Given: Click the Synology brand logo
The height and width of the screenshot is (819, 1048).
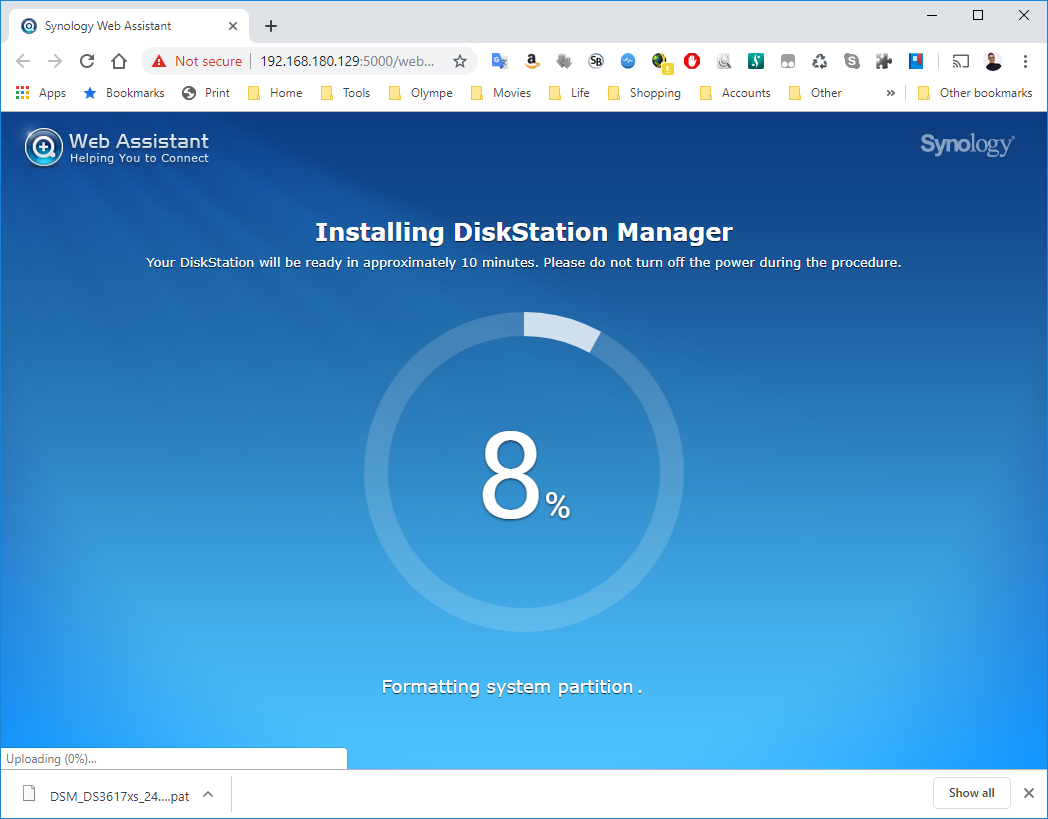Looking at the screenshot, I should click(x=967, y=144).
